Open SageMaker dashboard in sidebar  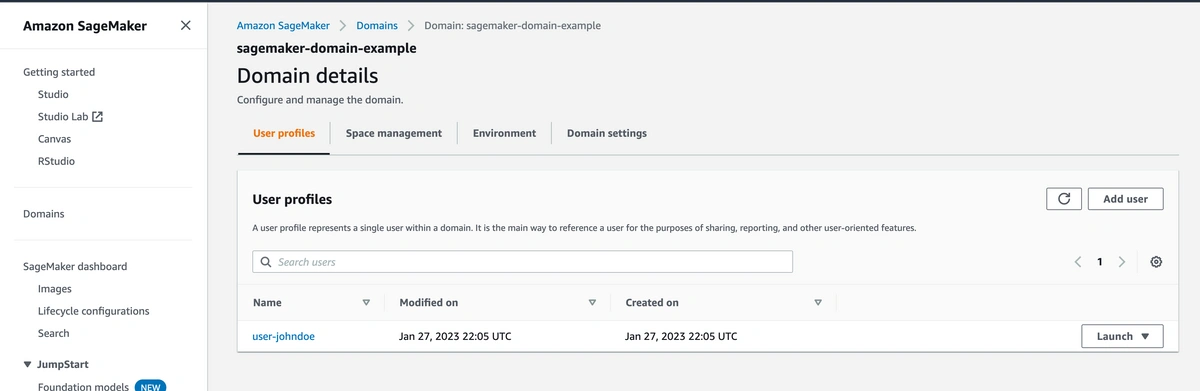(75, 266)
